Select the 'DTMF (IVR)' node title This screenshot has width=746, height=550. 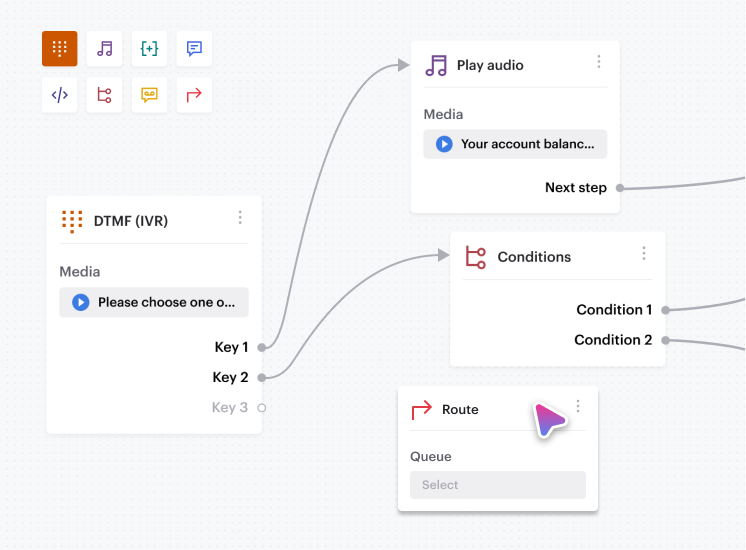click(131, 221)
